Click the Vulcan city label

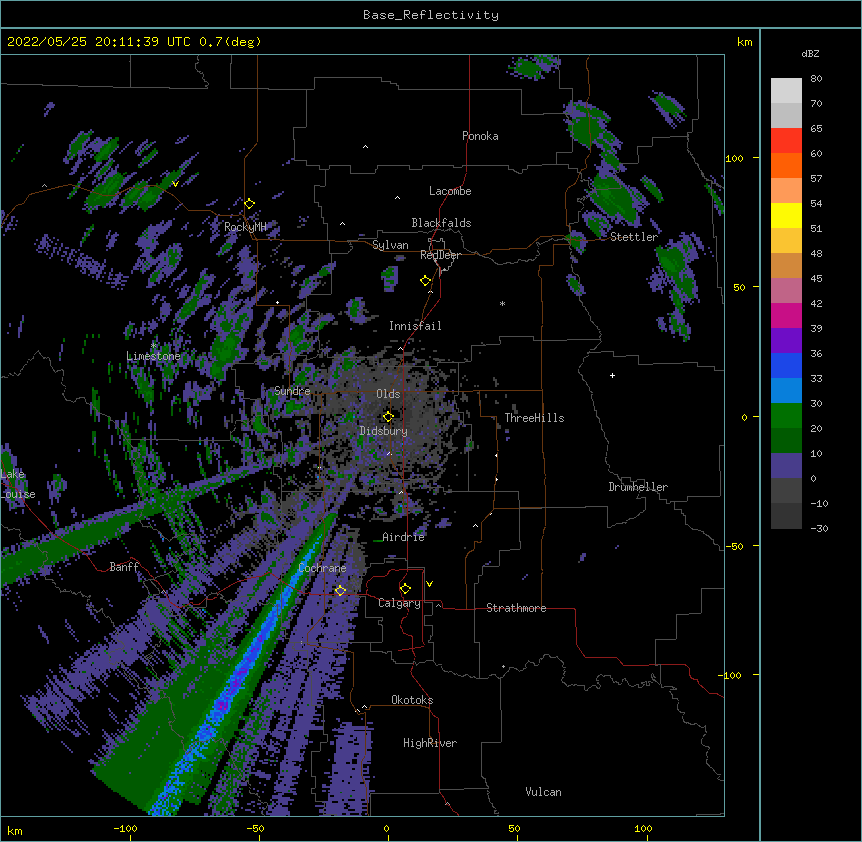[543, 792]
